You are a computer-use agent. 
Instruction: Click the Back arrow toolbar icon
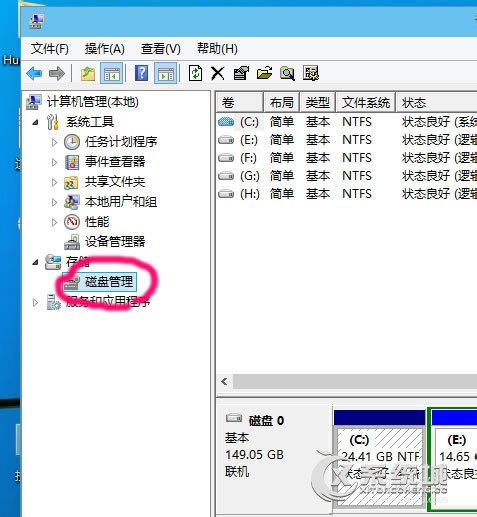(x=34, y=73)
